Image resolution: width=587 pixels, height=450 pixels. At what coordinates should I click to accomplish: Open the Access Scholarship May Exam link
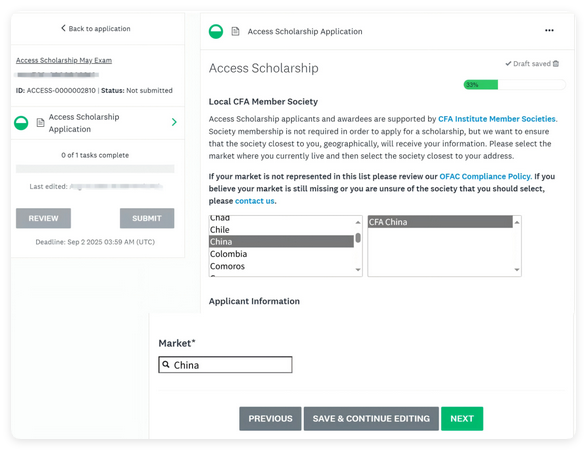click(x=64, y=60)
